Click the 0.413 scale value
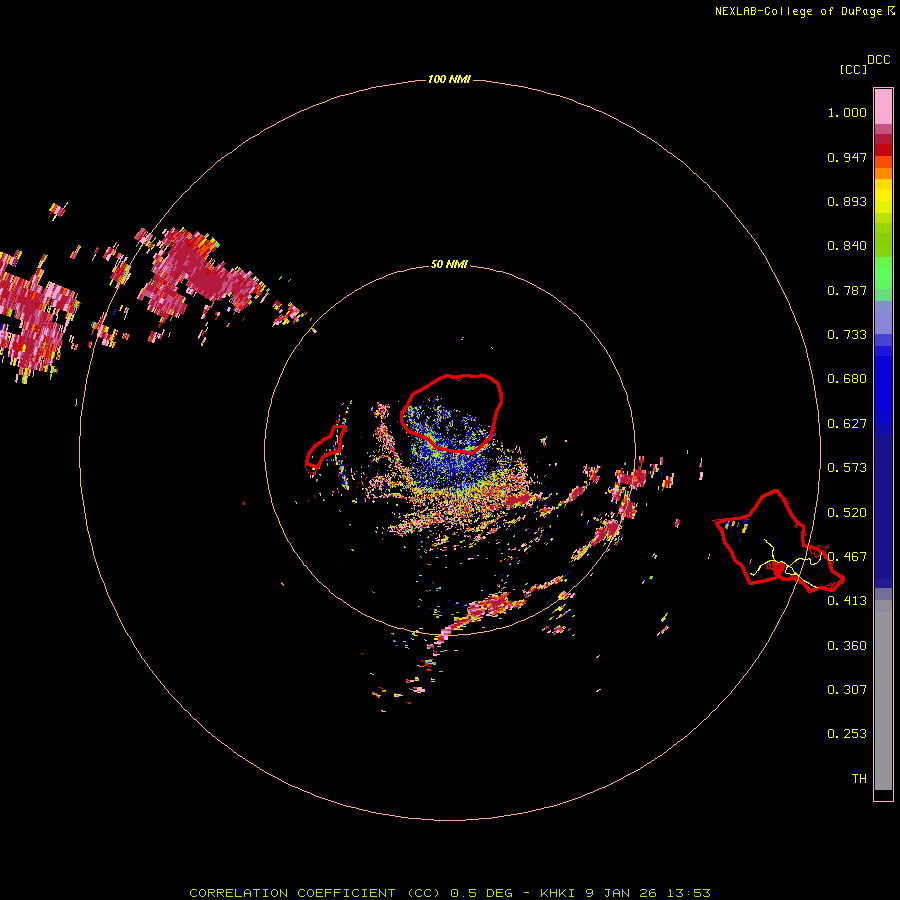Image resolution: width=900 pixels, height=900 pixels. (x=847, y=601)
